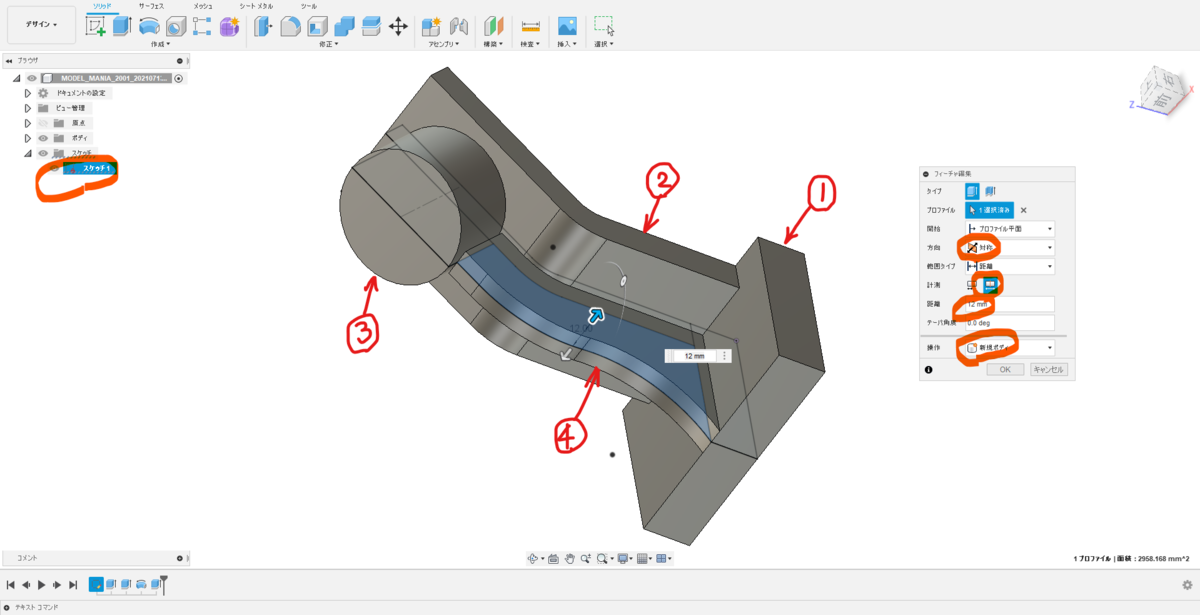Open the 作成 dropdown menu

pyautogui.click(x=160, y=44)
